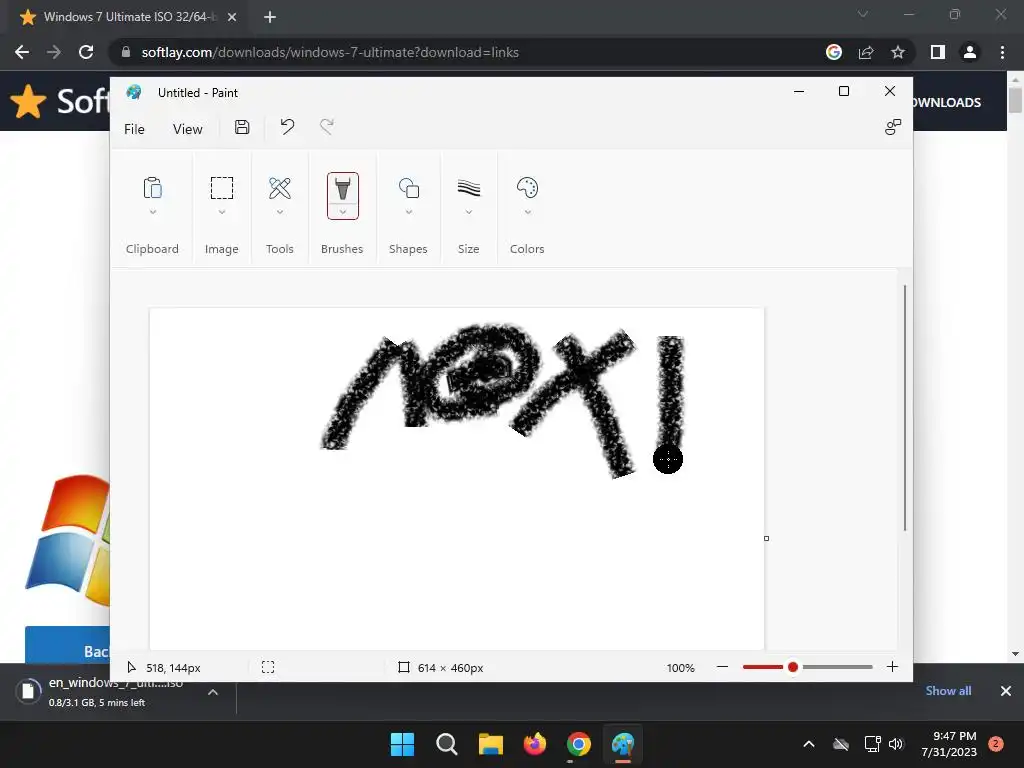1024x768 pixels.
Task: Click the 100% zoom level text
Action: tap(680, 667)
